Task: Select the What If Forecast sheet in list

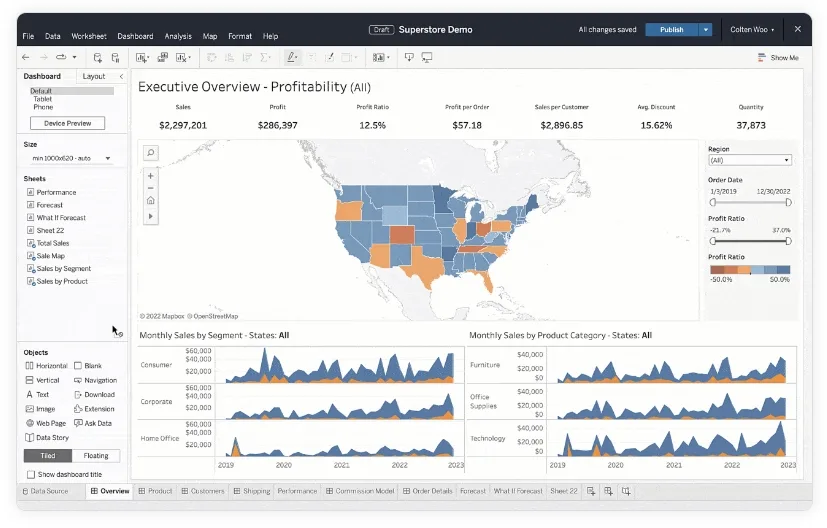Action: click(56, 218)
